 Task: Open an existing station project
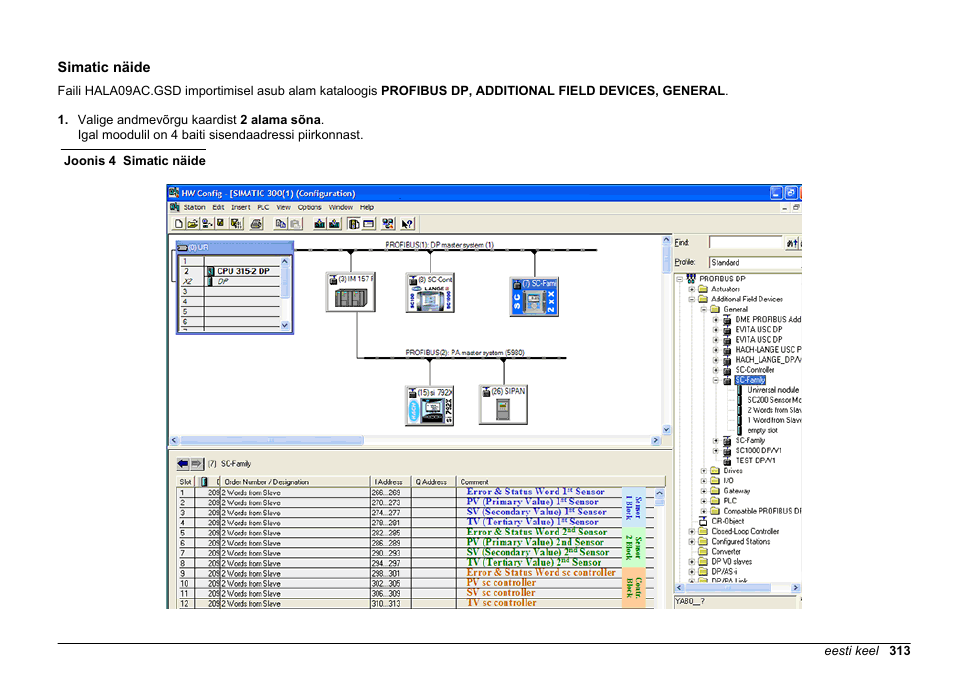pos(191,223)
